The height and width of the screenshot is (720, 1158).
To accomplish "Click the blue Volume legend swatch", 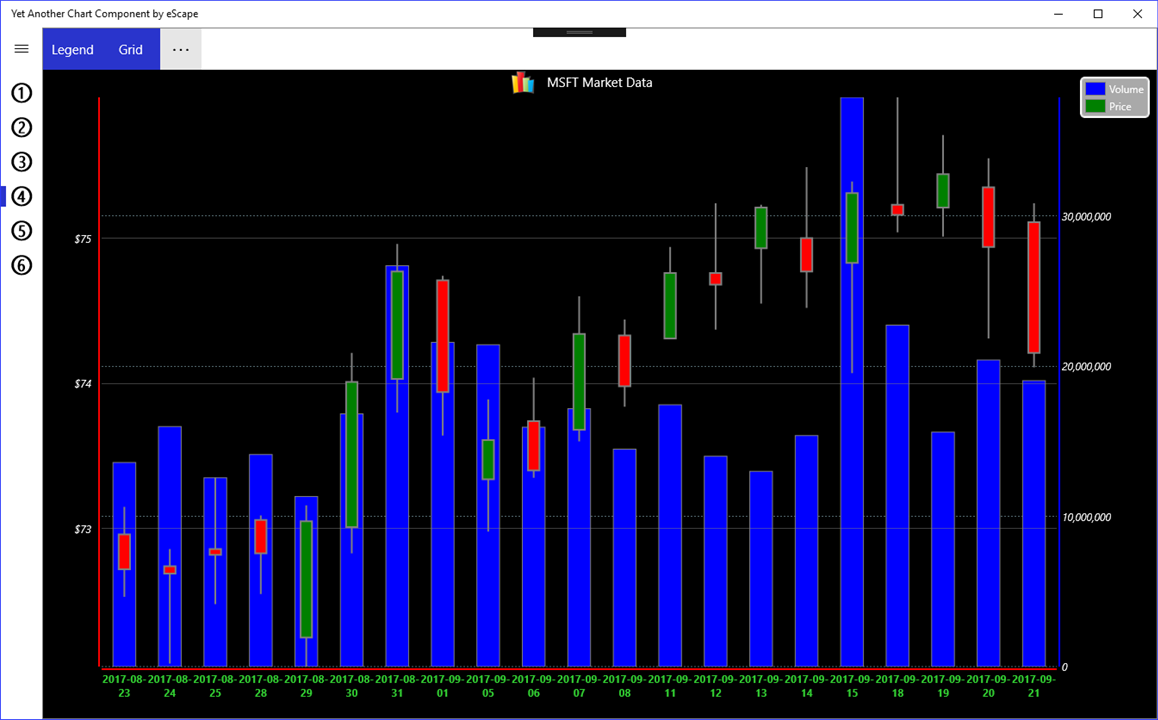I will pos(1095,89).
